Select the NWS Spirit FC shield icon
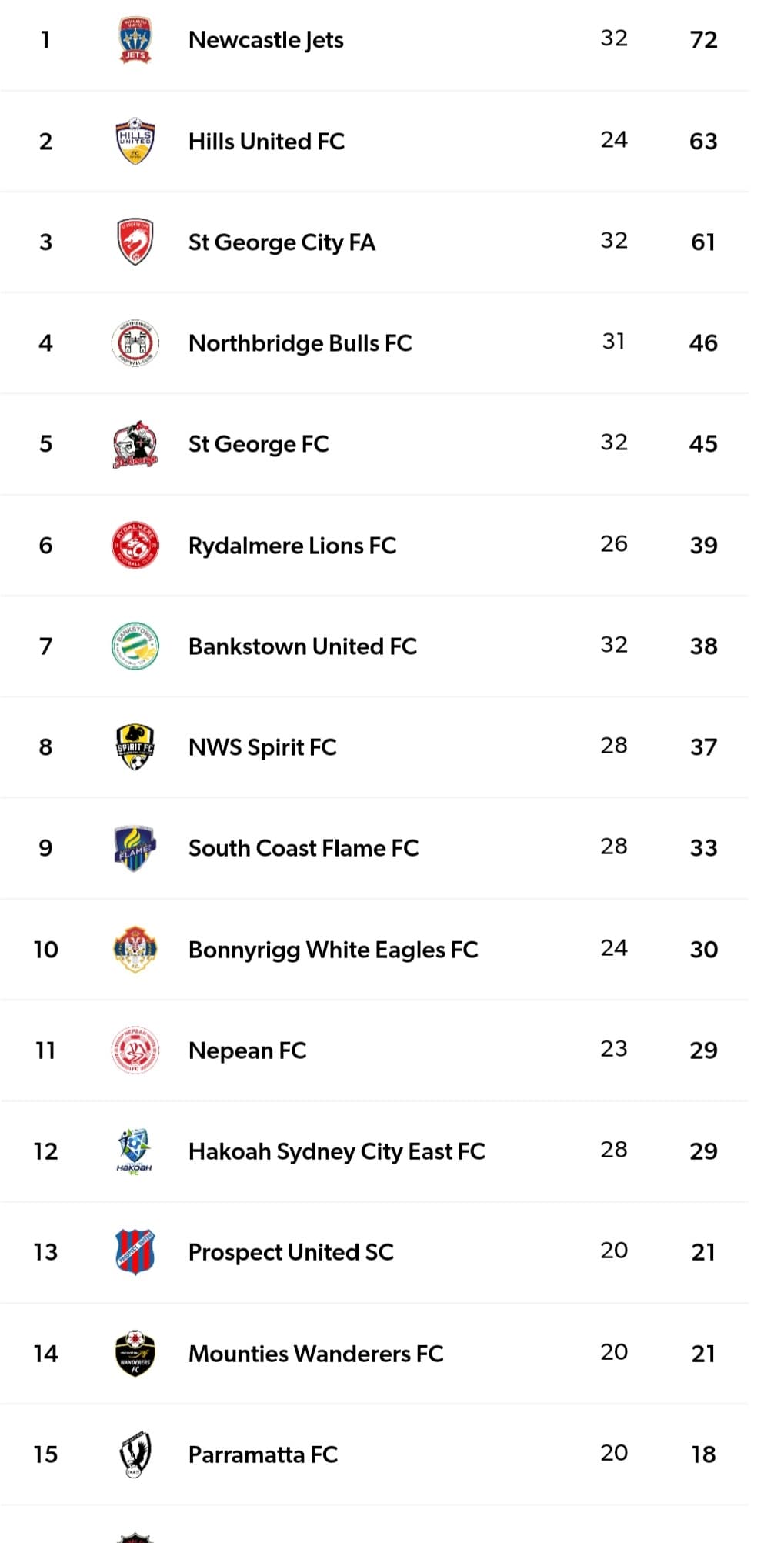Image resolution: width=784 pixels, height=1543 pixels. point(135,747)
